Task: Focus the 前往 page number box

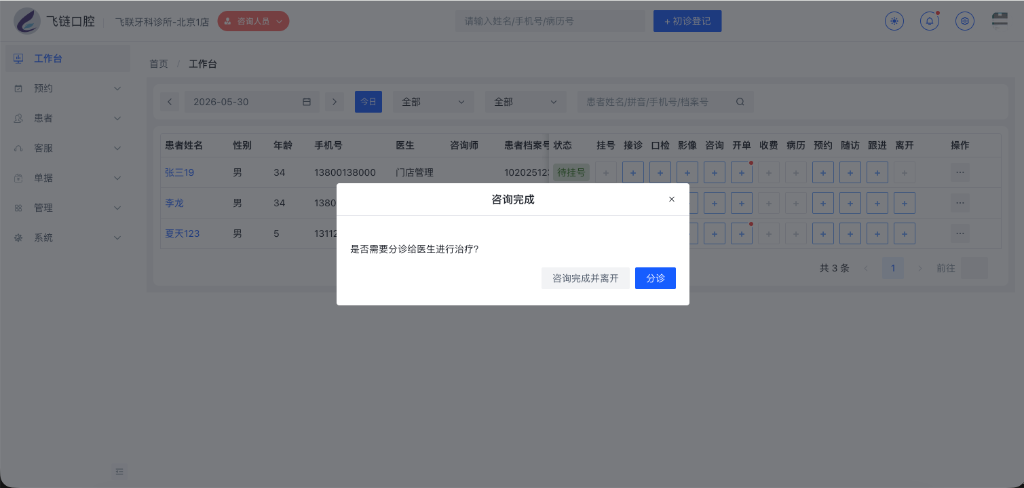Action: pyautogui.click(x=974, y=268)
